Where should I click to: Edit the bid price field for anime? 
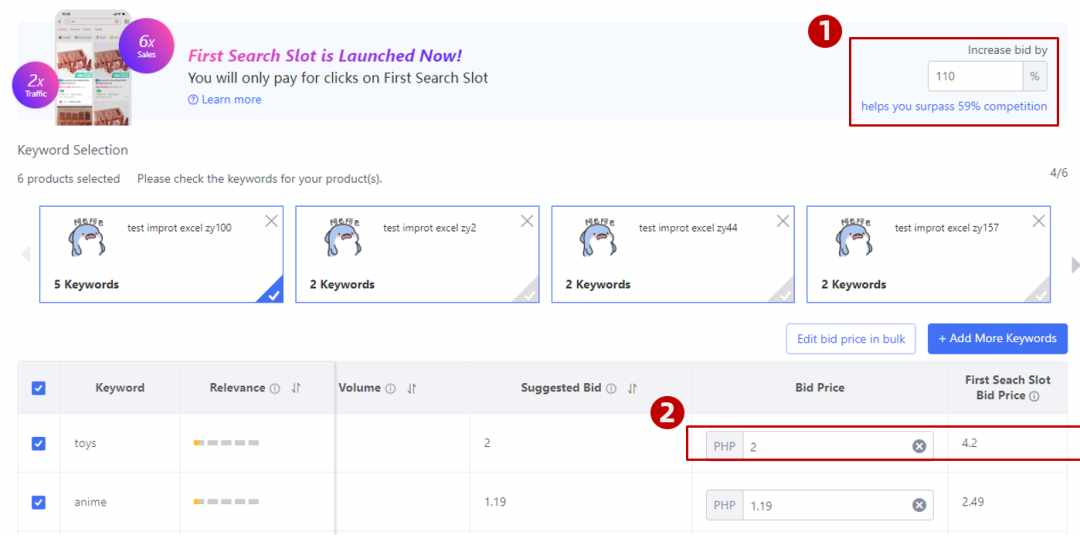pos(827,505)
